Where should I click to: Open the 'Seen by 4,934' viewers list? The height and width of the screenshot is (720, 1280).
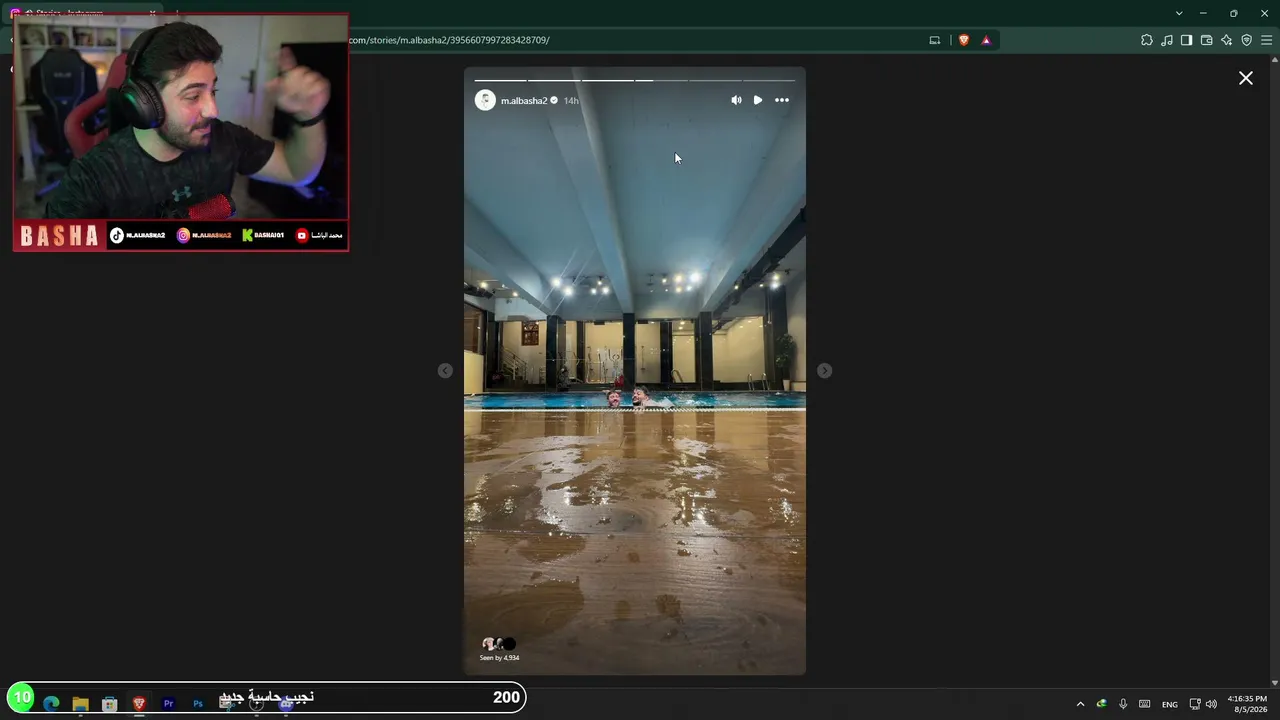pyautogui.click(x=499, y=649)
